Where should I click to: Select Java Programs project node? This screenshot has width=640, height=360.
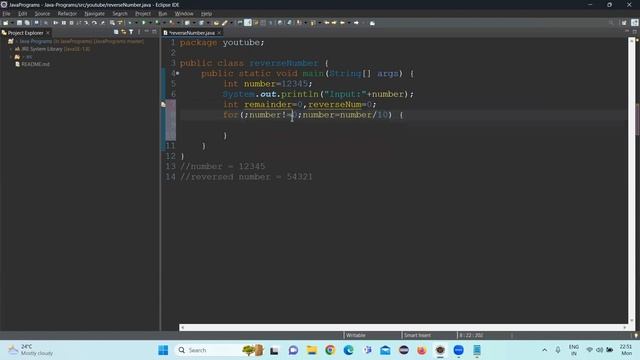pos(81,41)
